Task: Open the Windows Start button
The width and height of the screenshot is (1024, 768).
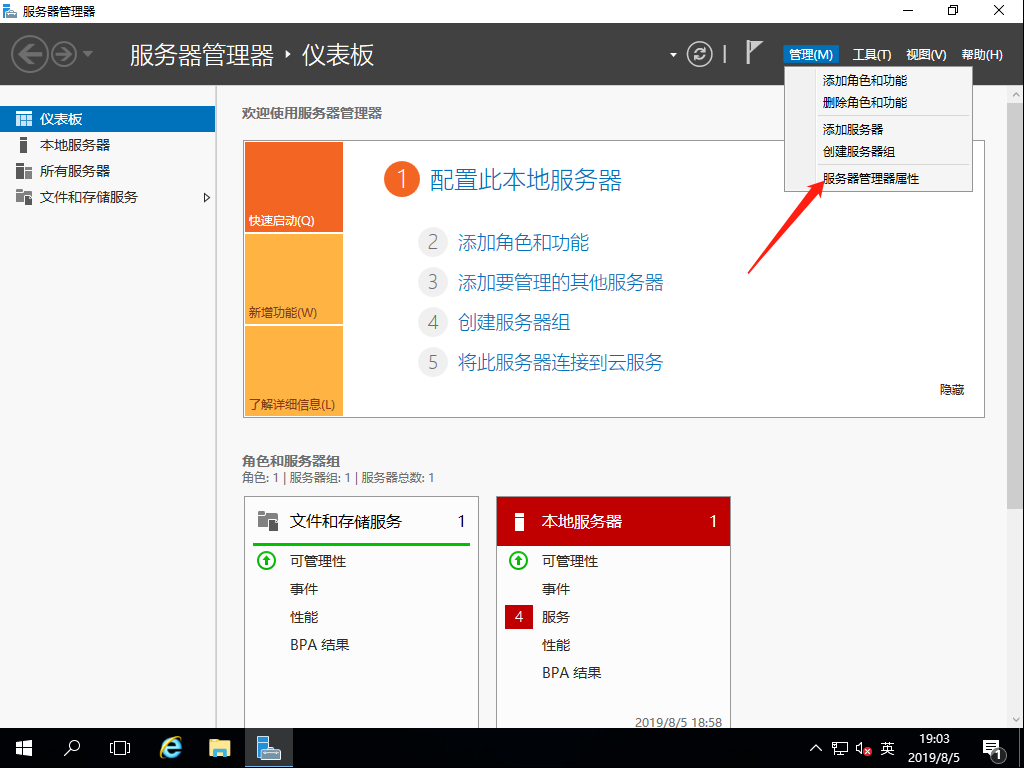Action: pos(24,748)
